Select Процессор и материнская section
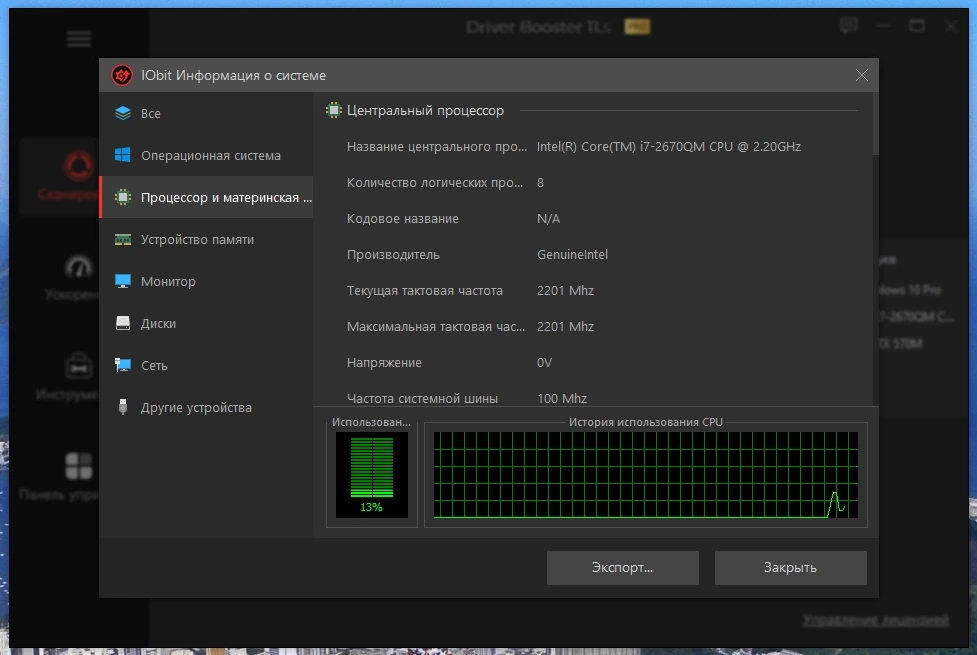977x655 pixels. [x=206, y=197]
